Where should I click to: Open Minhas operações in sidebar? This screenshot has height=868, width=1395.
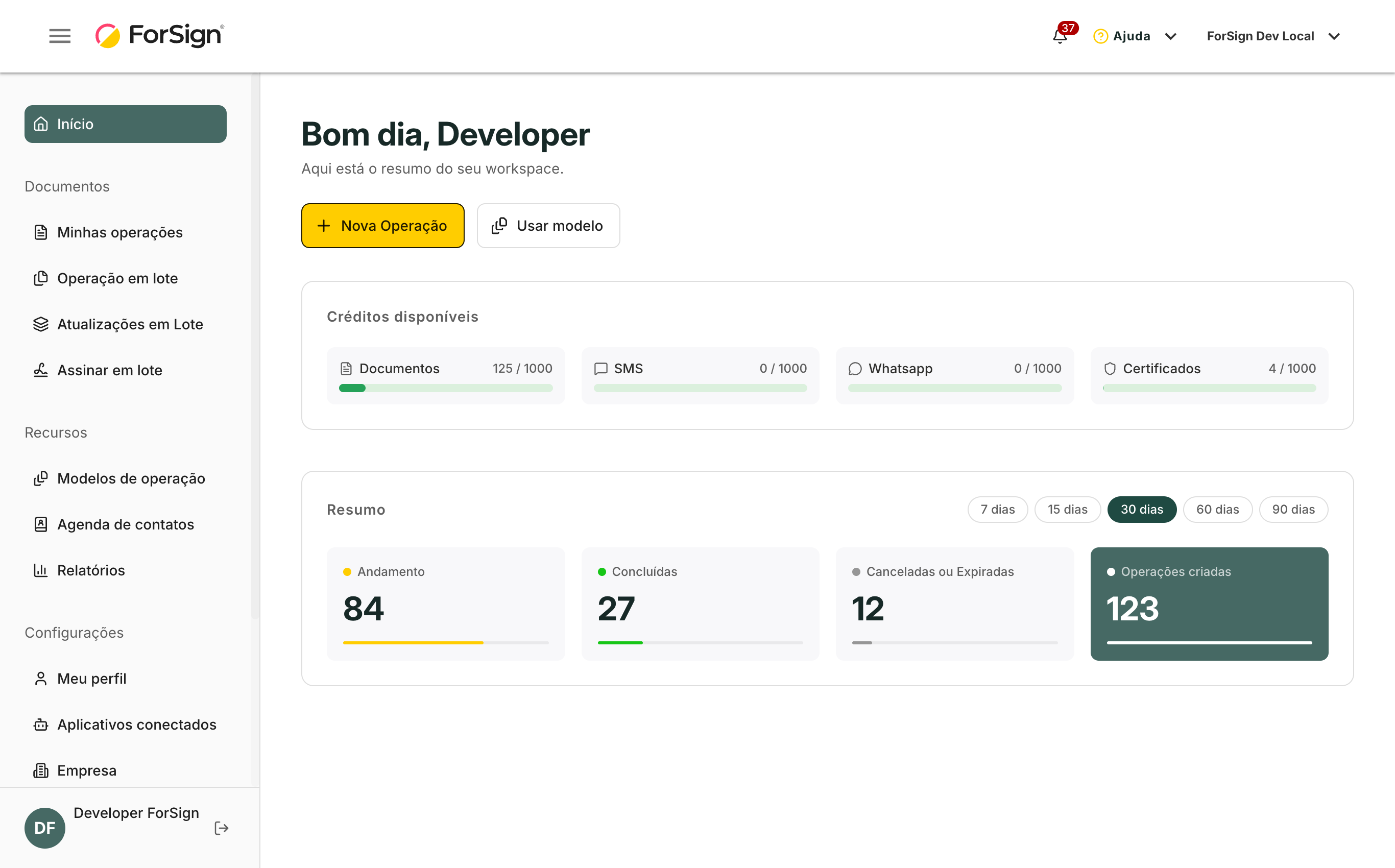126,232
